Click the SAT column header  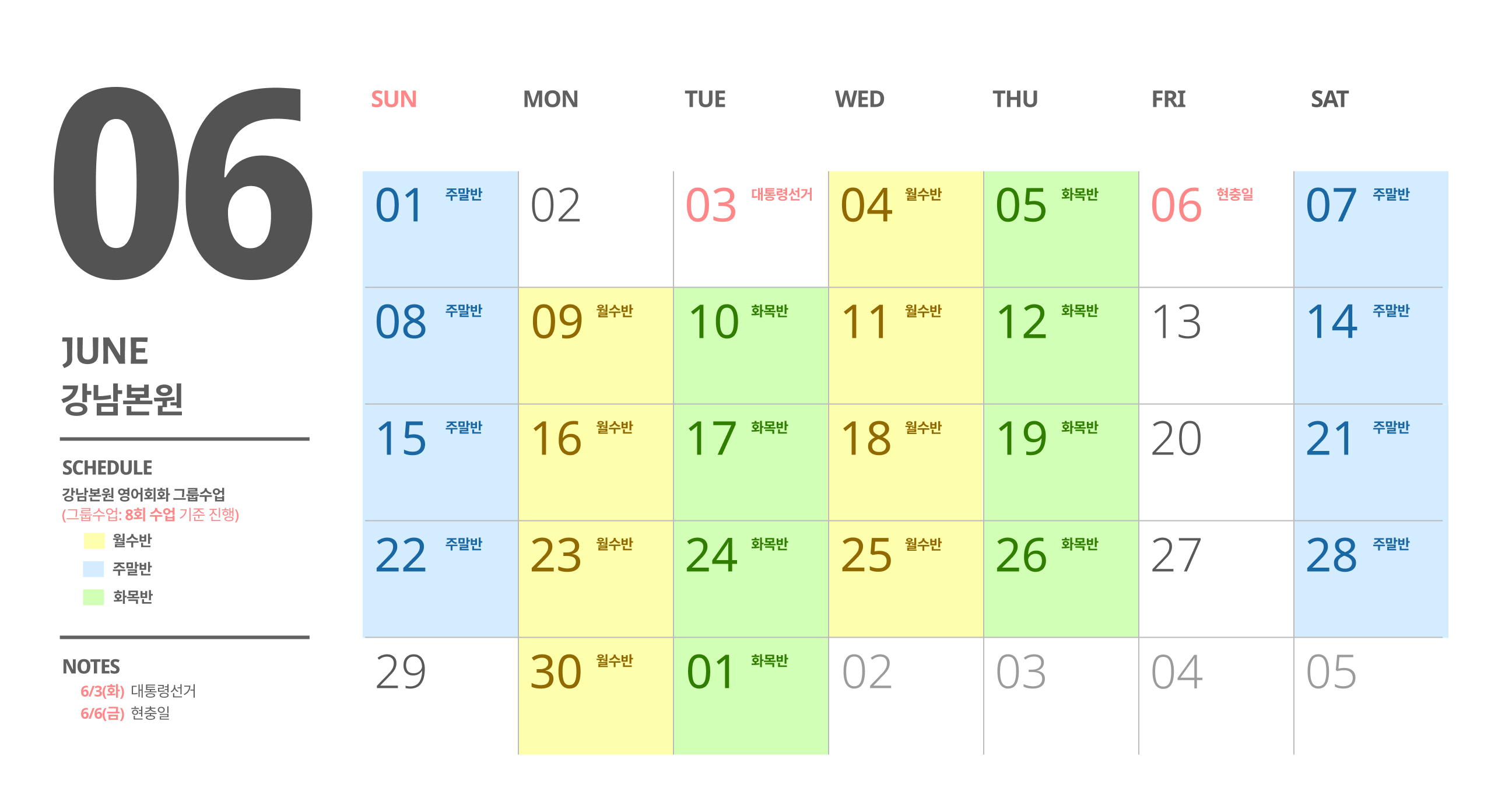(x=1329, y=99)
